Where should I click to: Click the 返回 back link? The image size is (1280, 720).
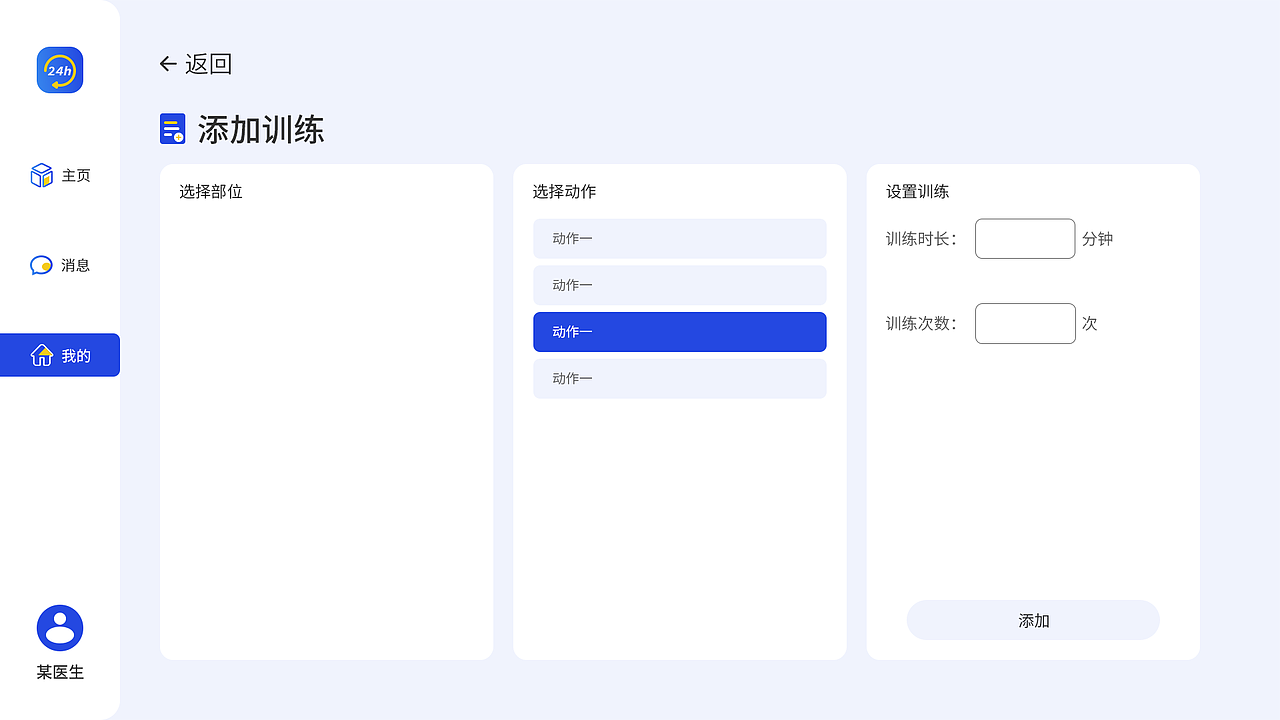pos(207,63)
